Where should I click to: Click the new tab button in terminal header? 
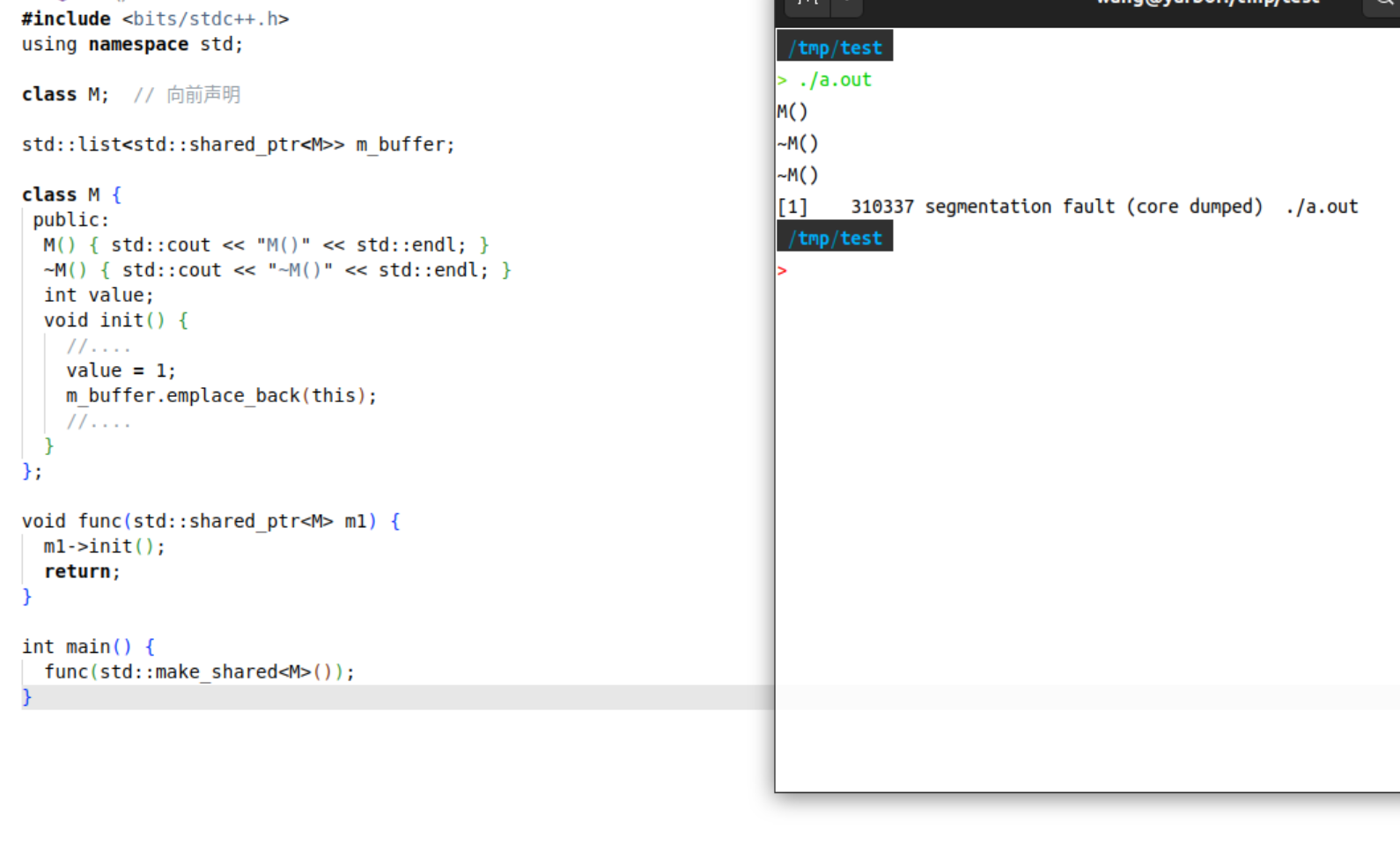click(807, 4)
